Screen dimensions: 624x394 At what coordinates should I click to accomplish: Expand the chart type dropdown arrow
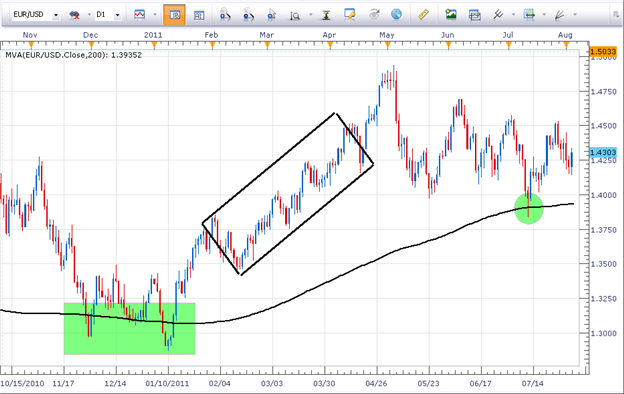click(x=155, y=15)
